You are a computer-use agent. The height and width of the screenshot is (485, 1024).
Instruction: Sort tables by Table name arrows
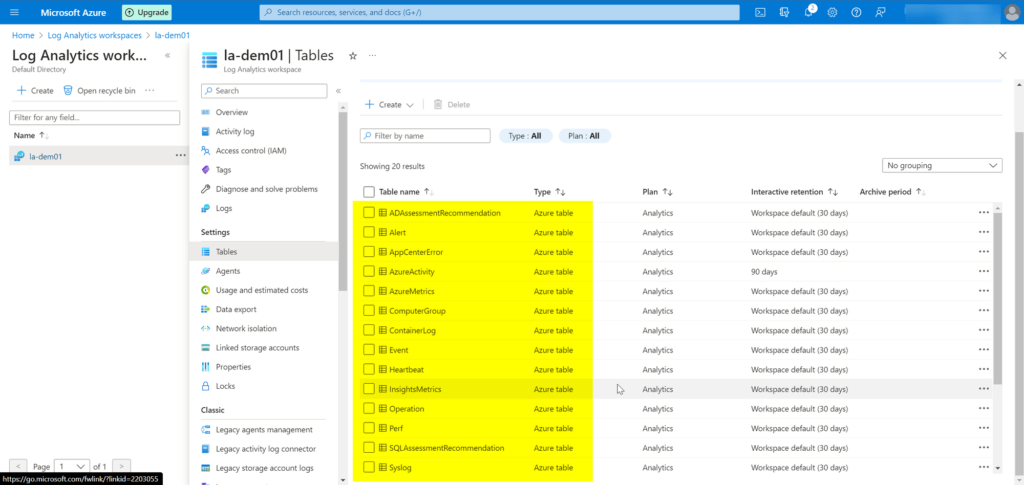coord(428,192)
